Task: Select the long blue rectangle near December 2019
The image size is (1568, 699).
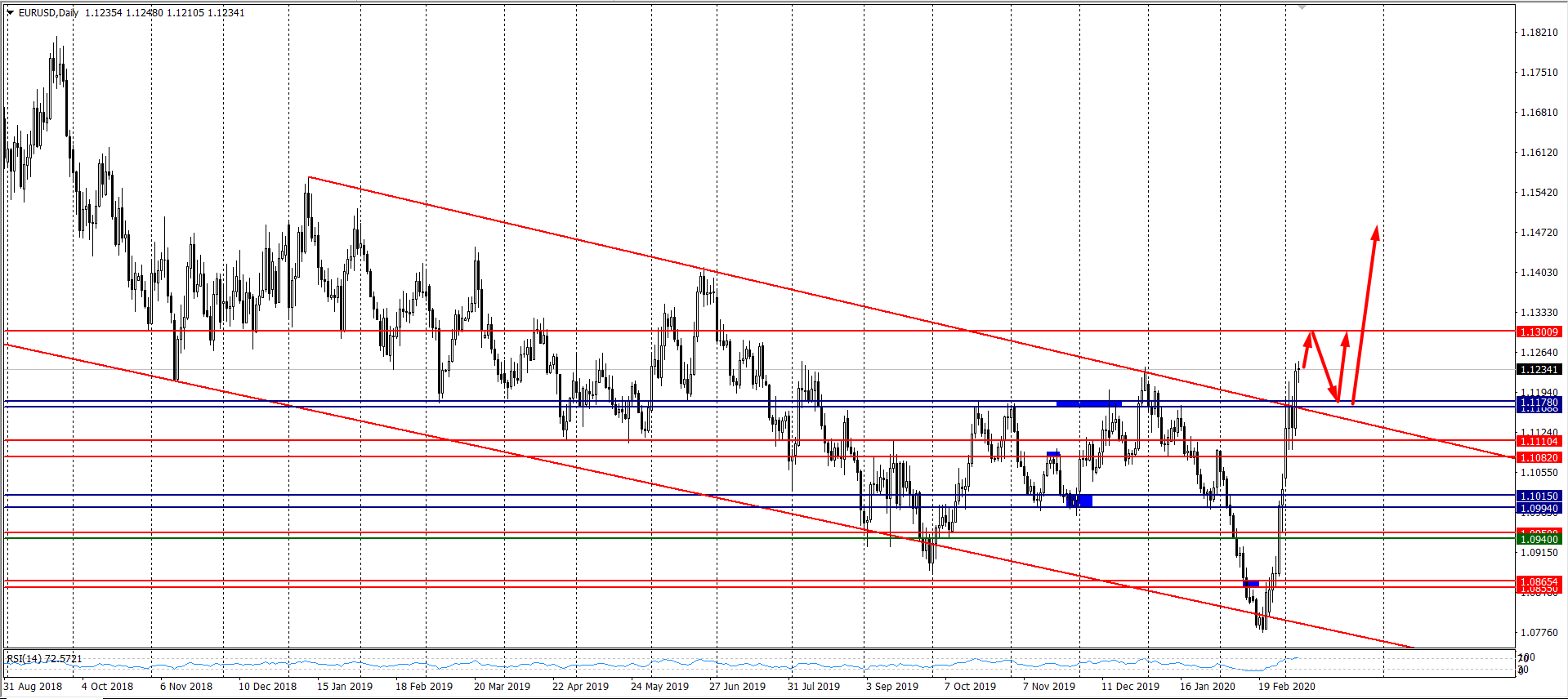Action: [x=1088, y=403]
